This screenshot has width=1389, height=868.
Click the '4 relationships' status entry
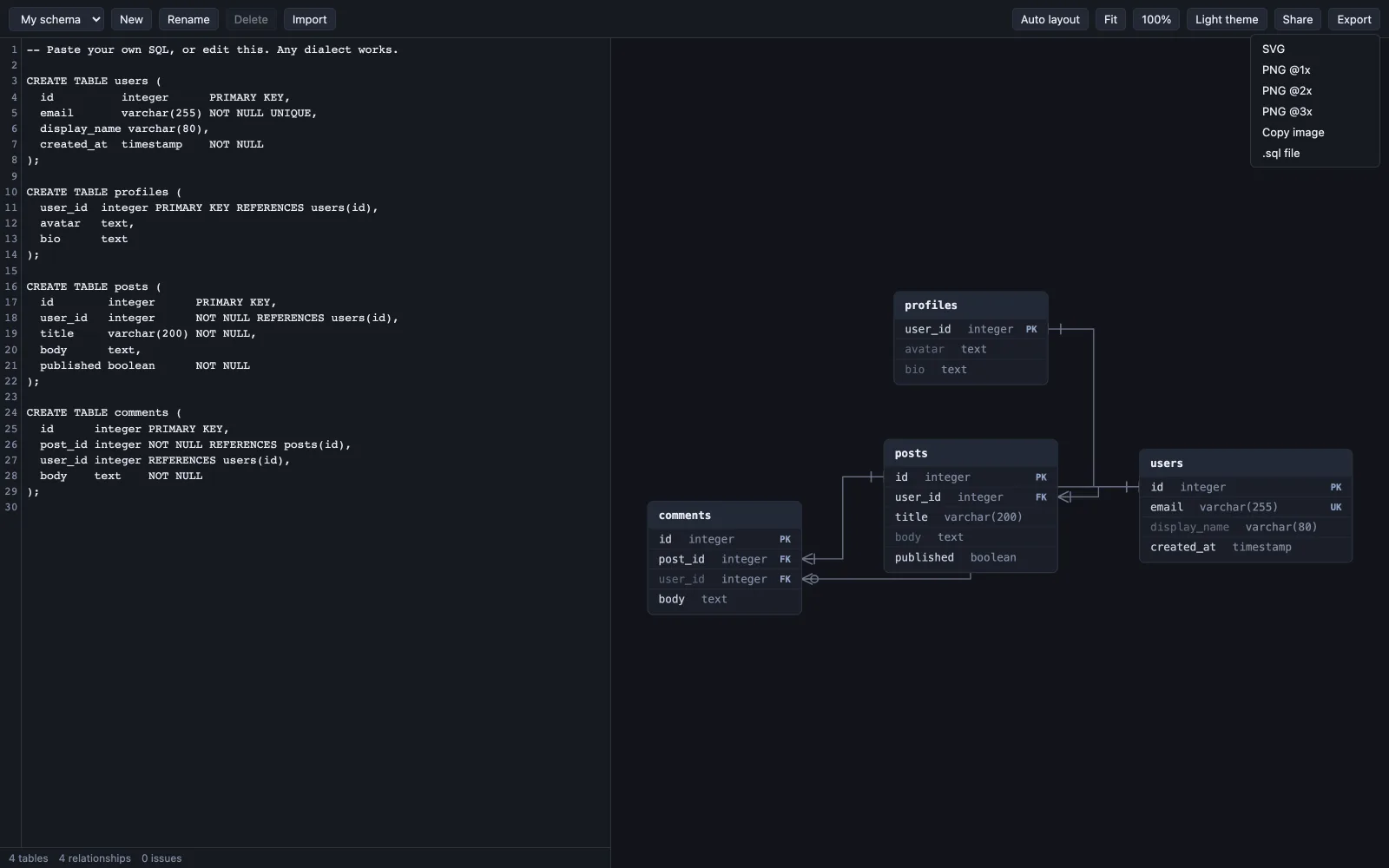point(95,858)
